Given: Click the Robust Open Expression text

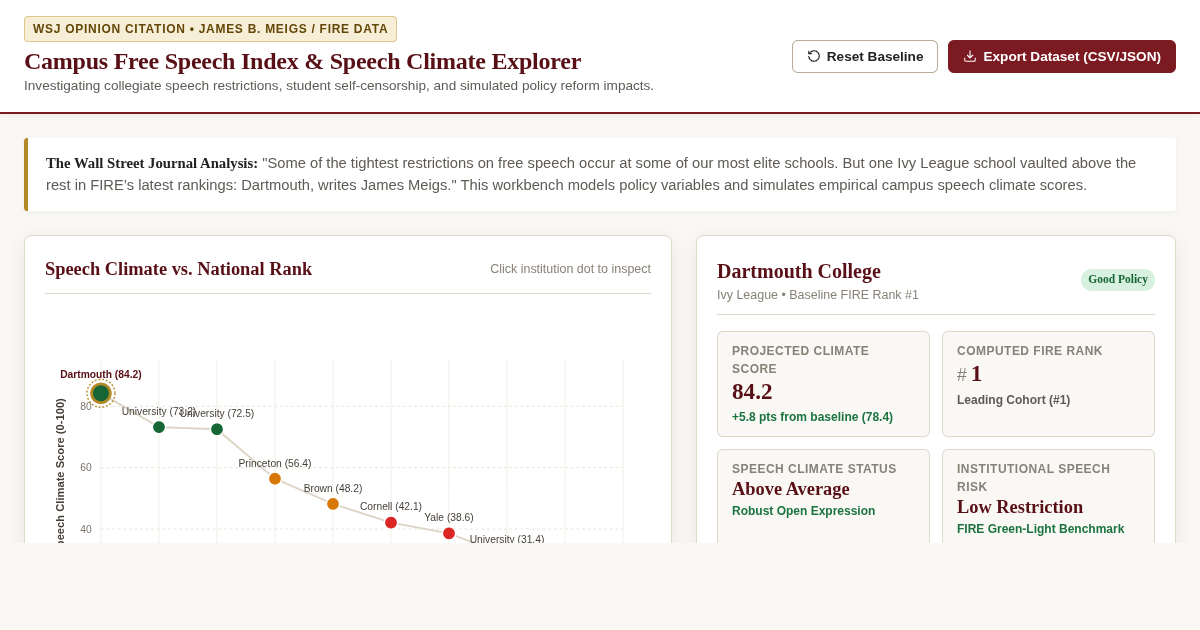Looking at the screenshot, I should click(803, 511).
